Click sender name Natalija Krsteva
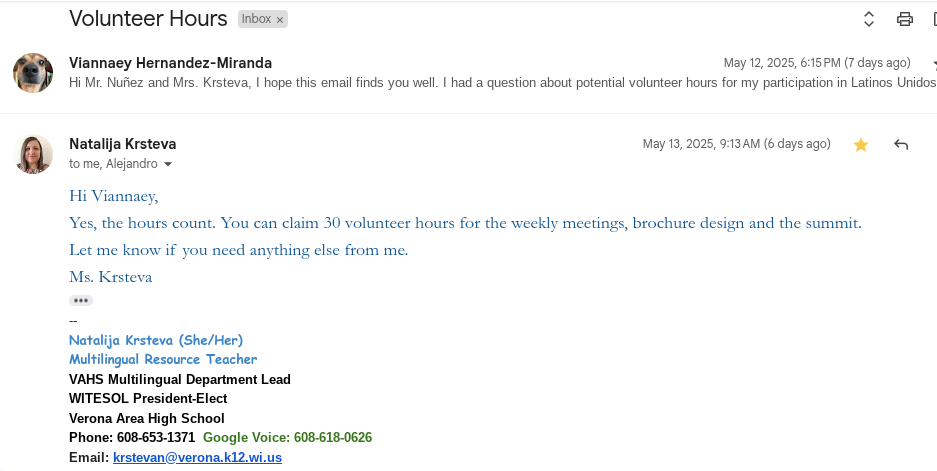 point(122,144)
